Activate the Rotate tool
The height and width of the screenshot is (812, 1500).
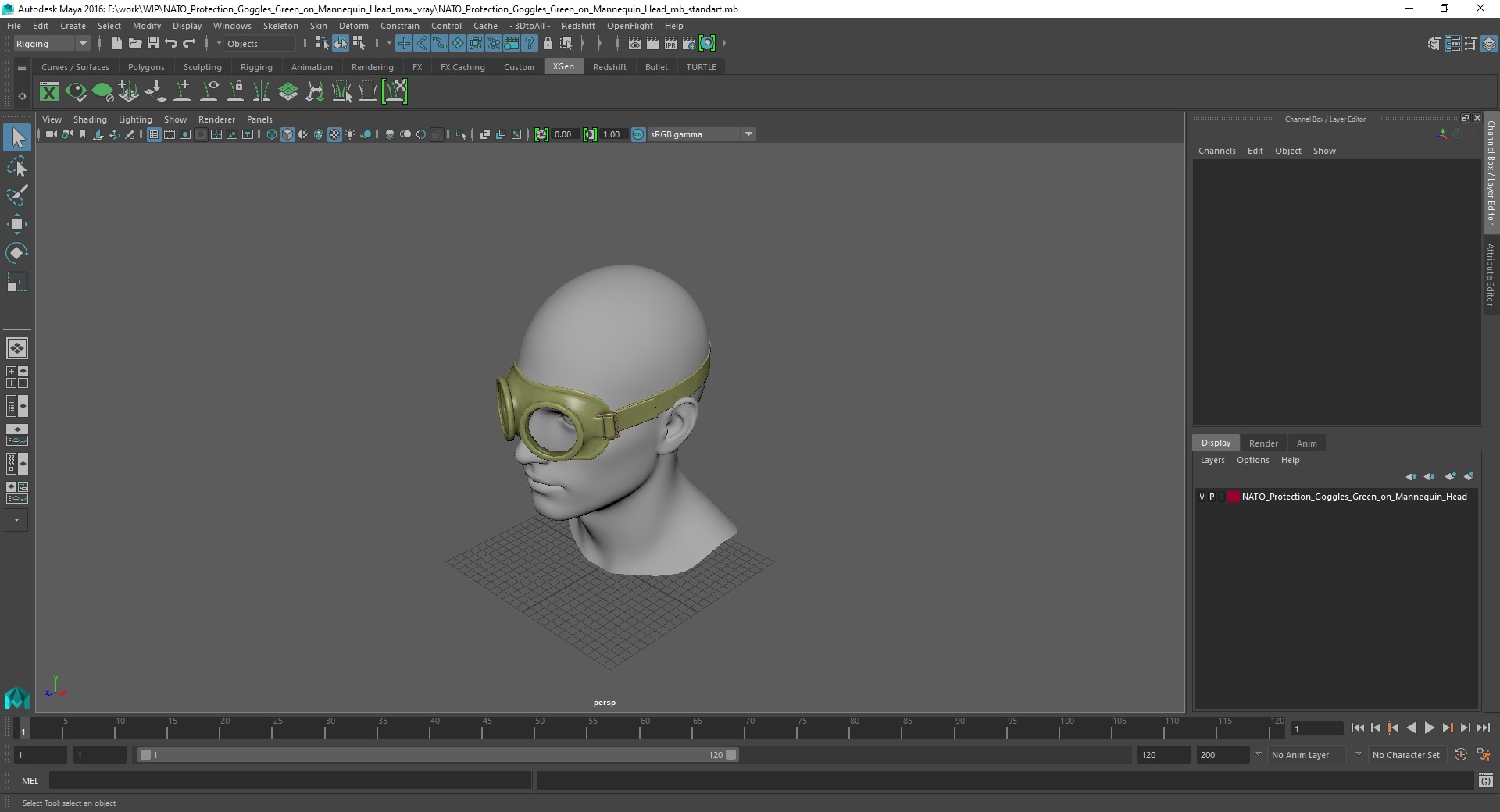[17, 253]
